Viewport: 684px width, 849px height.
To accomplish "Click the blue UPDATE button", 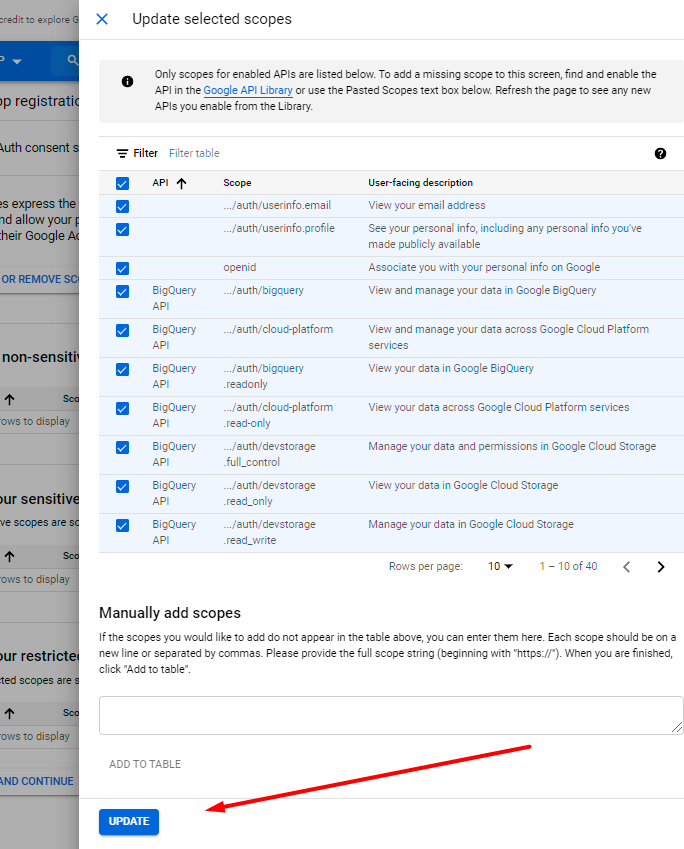I will coord(129,821).
